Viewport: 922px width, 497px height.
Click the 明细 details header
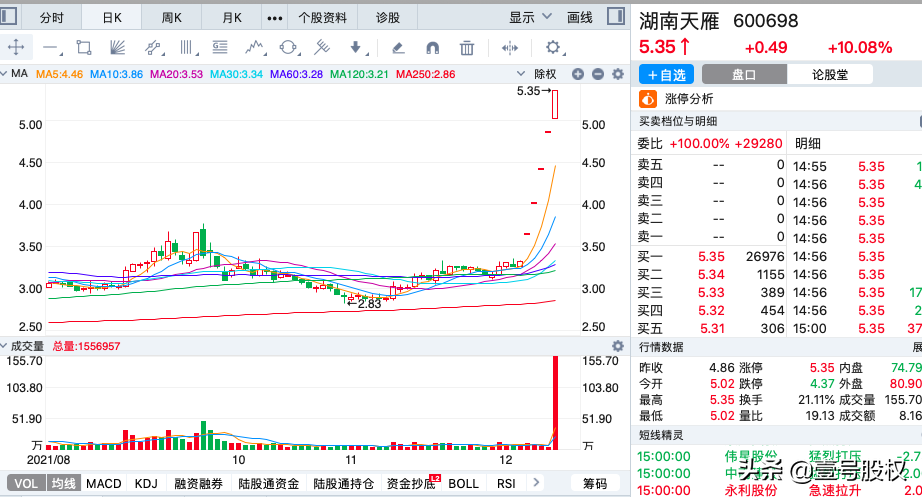[x=808, y=143]
